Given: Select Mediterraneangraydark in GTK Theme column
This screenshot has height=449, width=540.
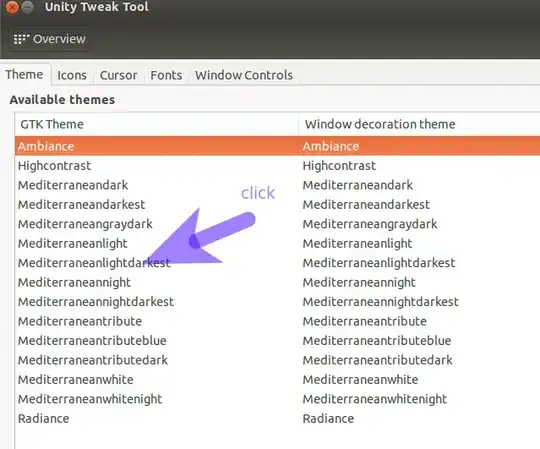Looking at the screenshot, I should tap(85, 224).
